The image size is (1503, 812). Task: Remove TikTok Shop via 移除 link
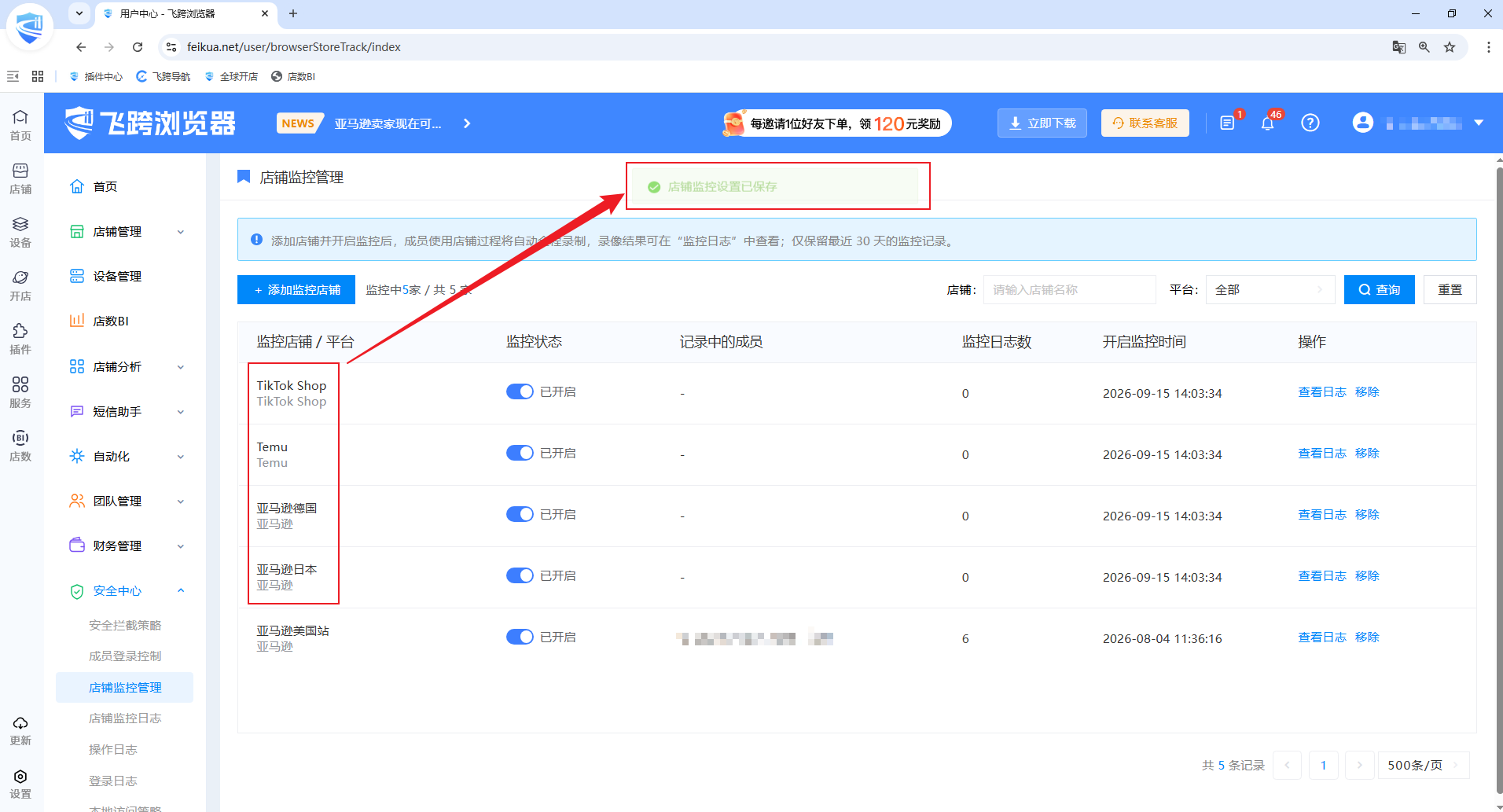point(1367,391)
